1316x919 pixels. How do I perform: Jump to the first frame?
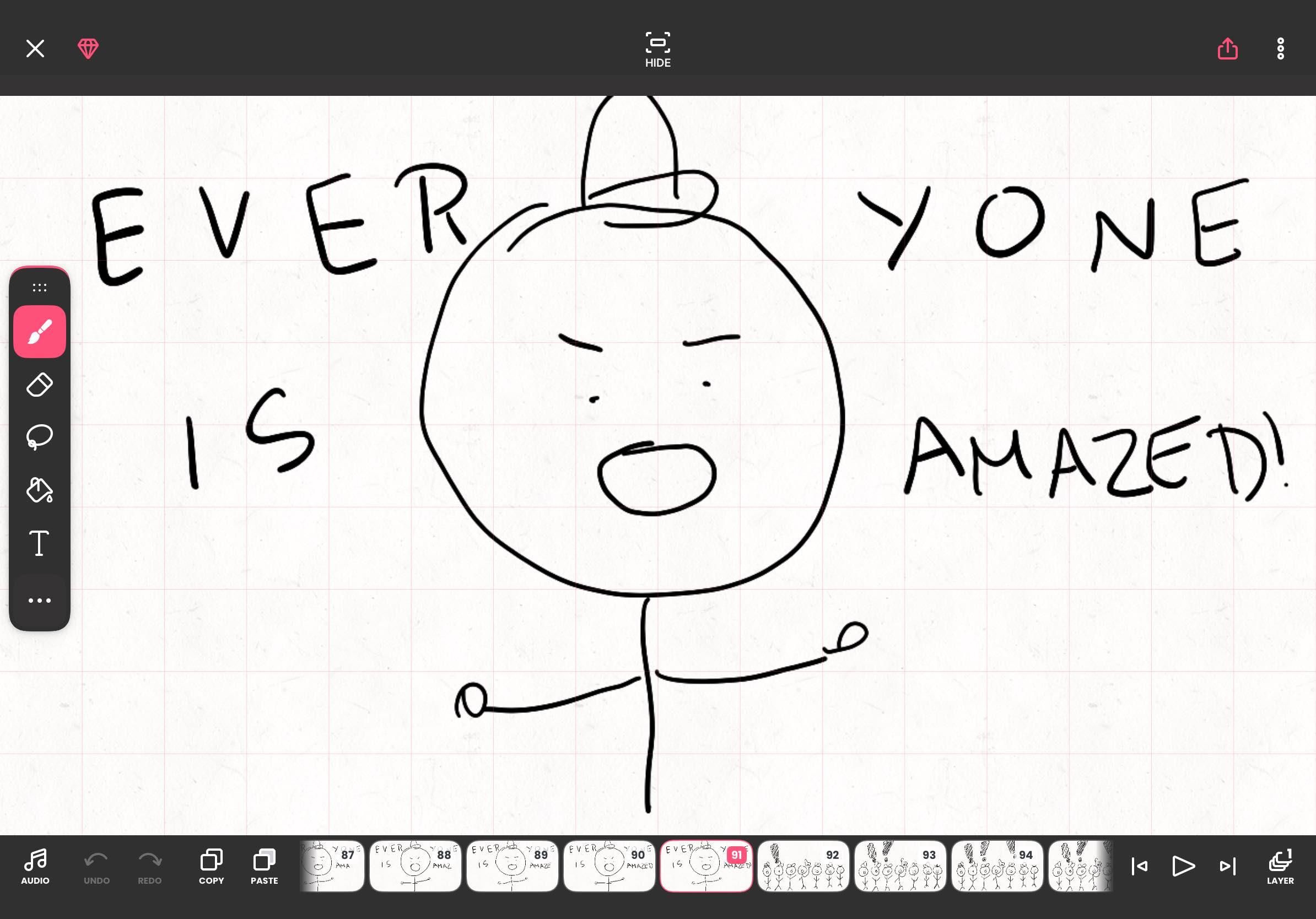pyautogui.click(x=1140, y=866)
